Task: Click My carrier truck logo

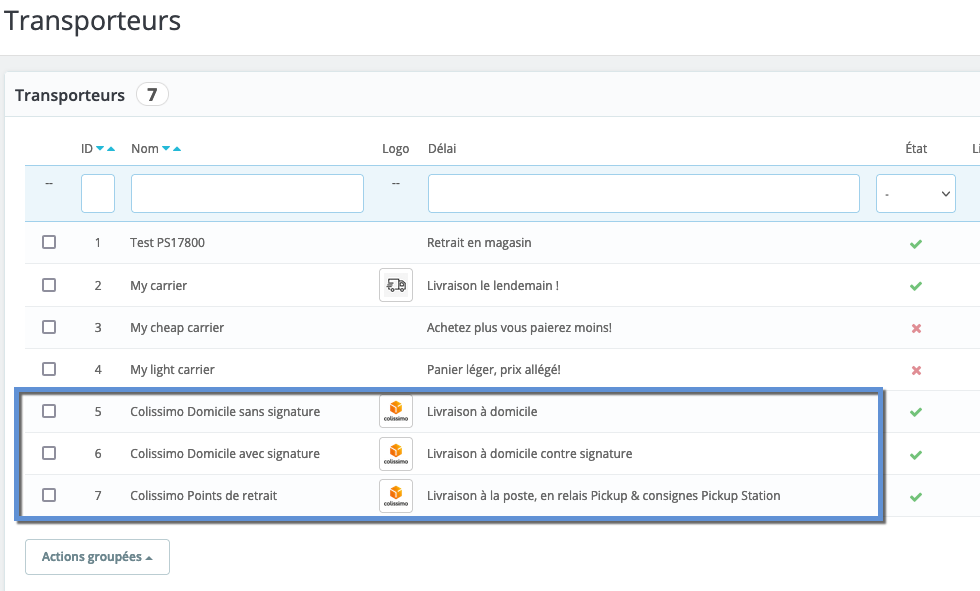Action: 396,285
